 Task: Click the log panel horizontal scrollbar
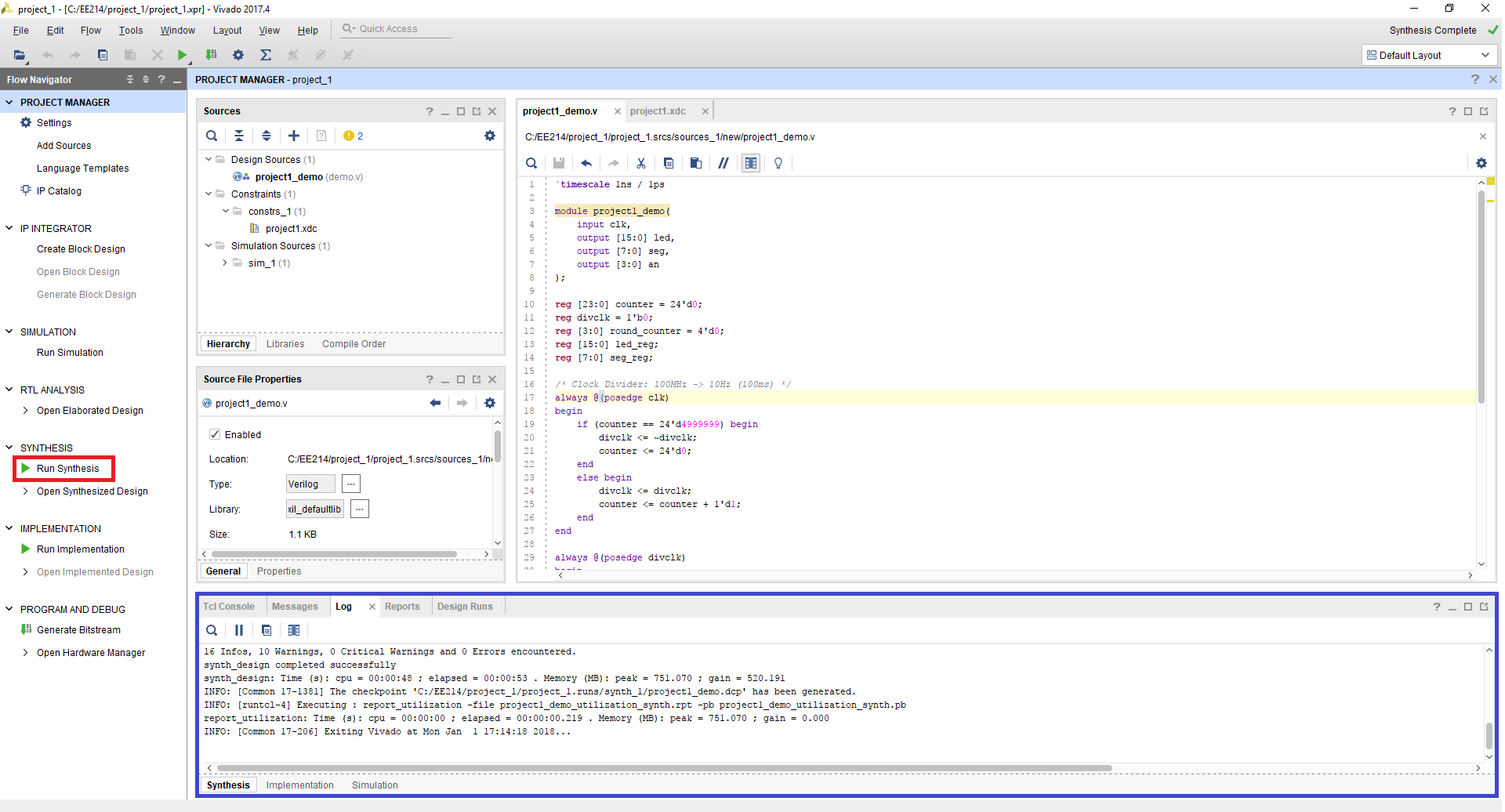coord(663,768)
